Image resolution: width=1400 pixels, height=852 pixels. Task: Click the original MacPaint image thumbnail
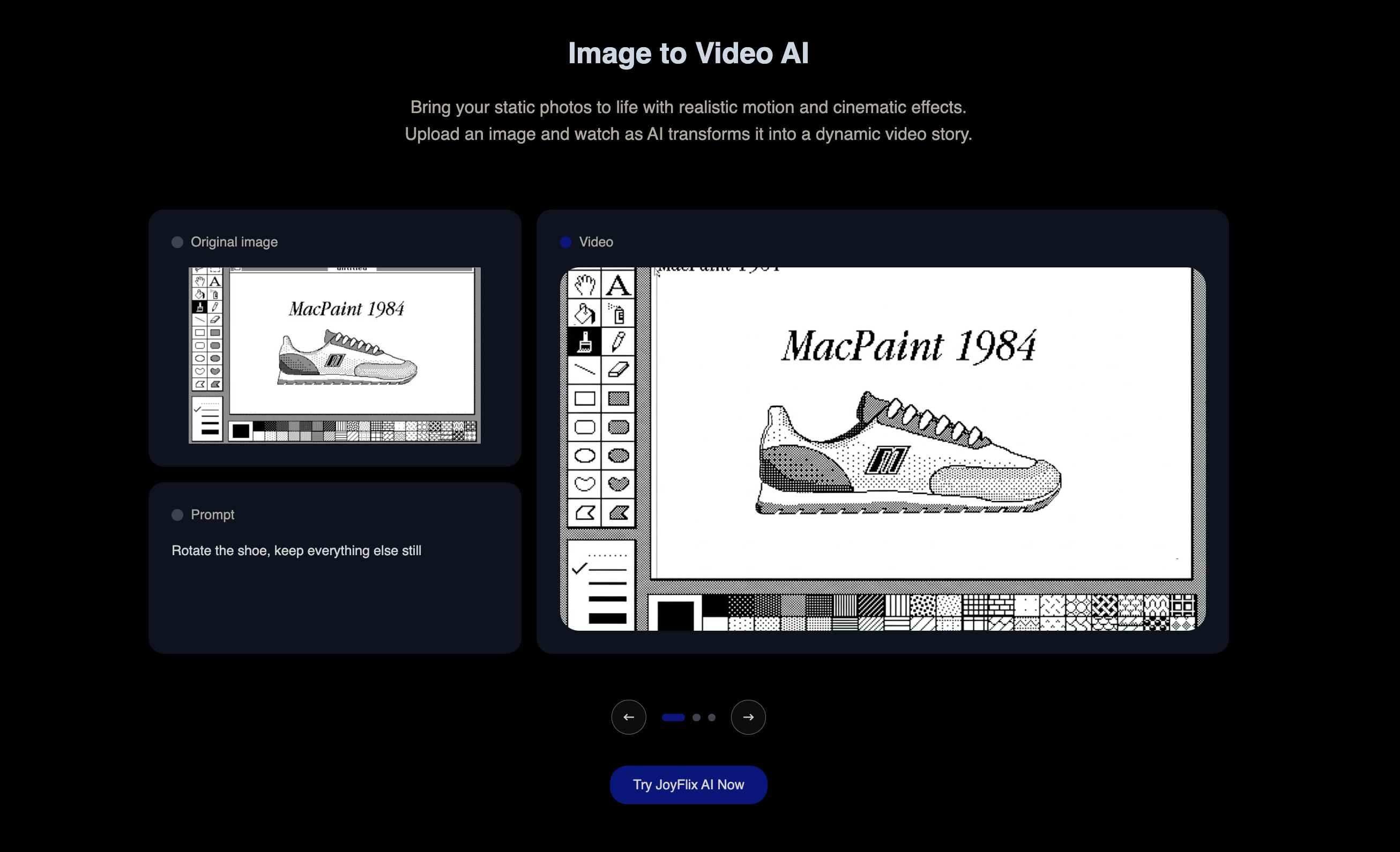click(334, 355)
